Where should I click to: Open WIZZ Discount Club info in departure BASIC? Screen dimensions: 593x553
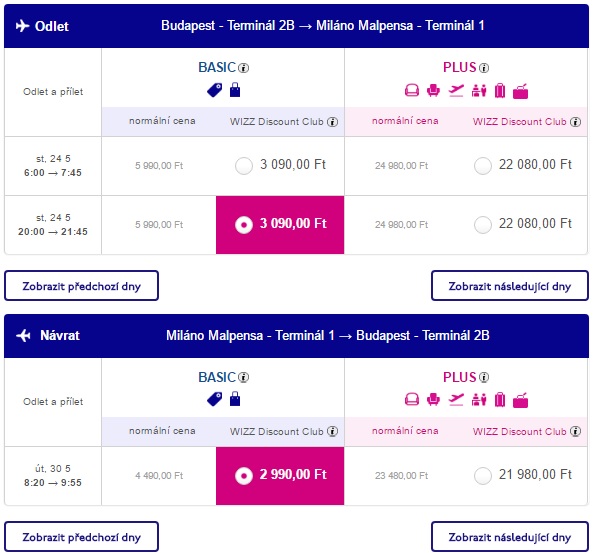(x=332, y=122)
